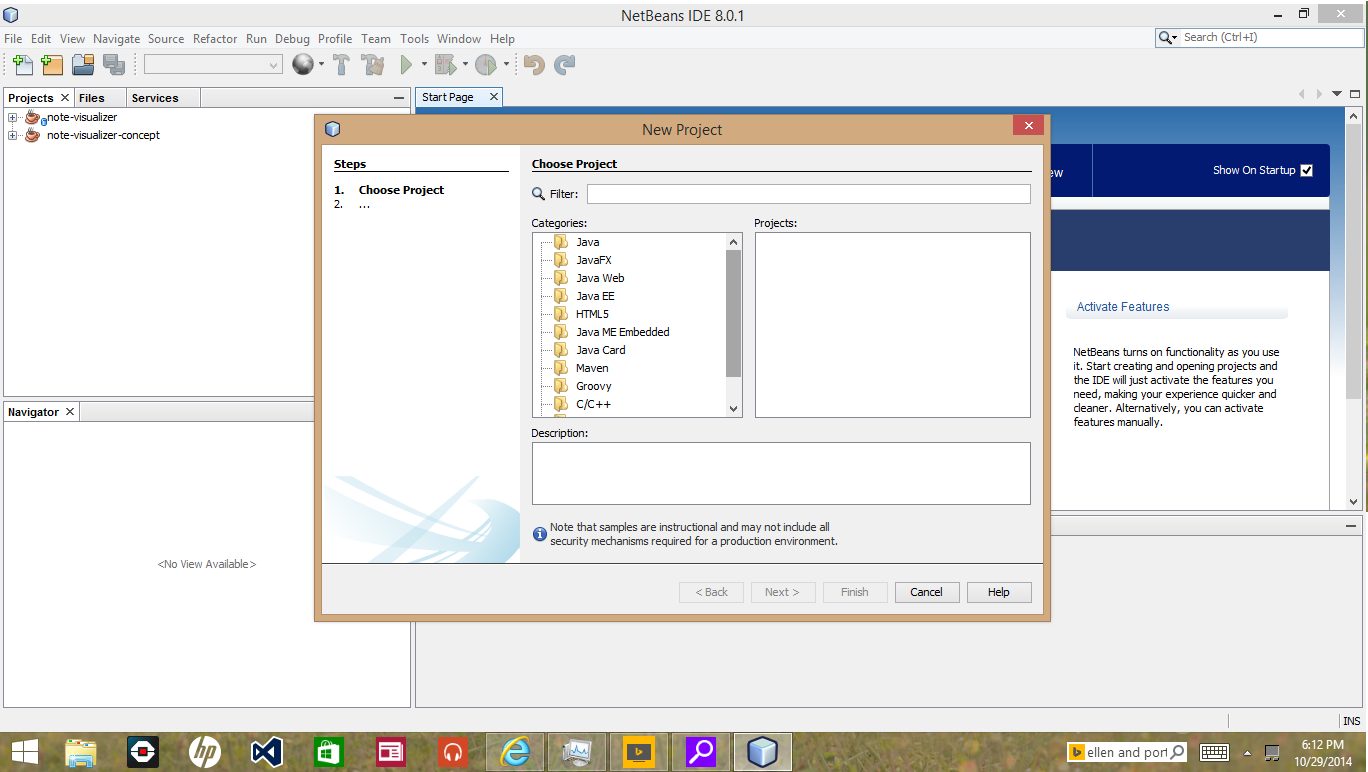Click Cancel in New Project dialog
Image resolution: width=1368 pixels, height=772 pixels.
(x=927, y=592)
